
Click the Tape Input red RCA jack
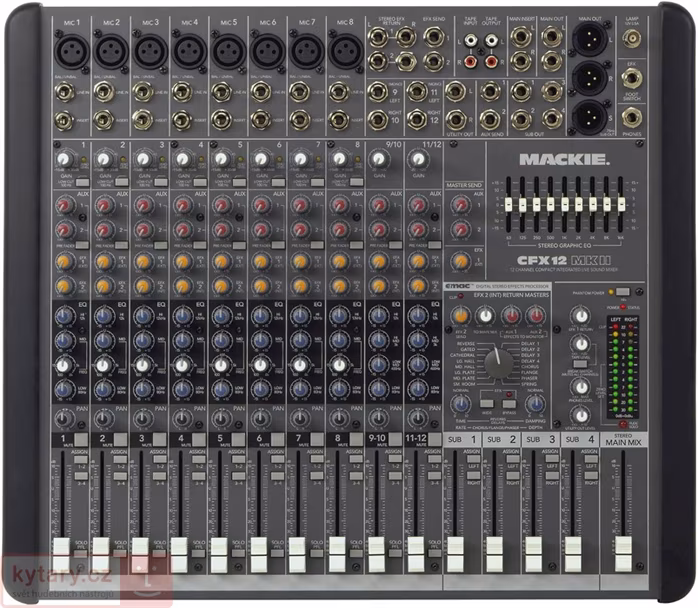tap(470, 61)
